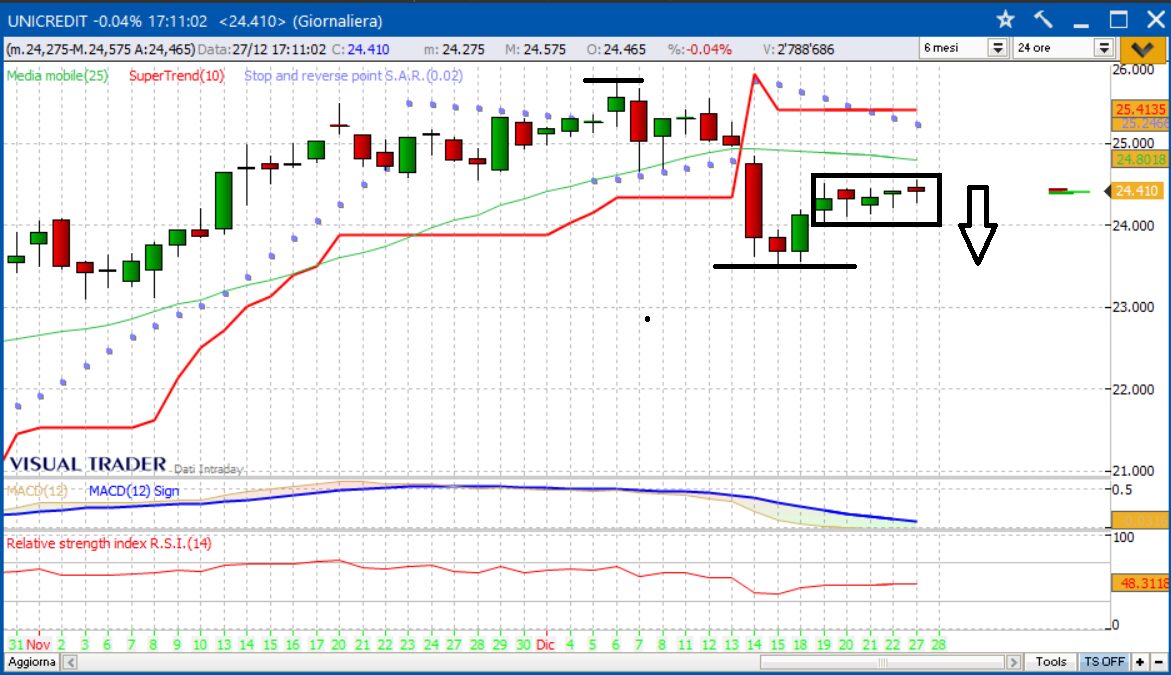
Task: Maximize the UNICREDIT chart window
Action: pos(1118,20)
